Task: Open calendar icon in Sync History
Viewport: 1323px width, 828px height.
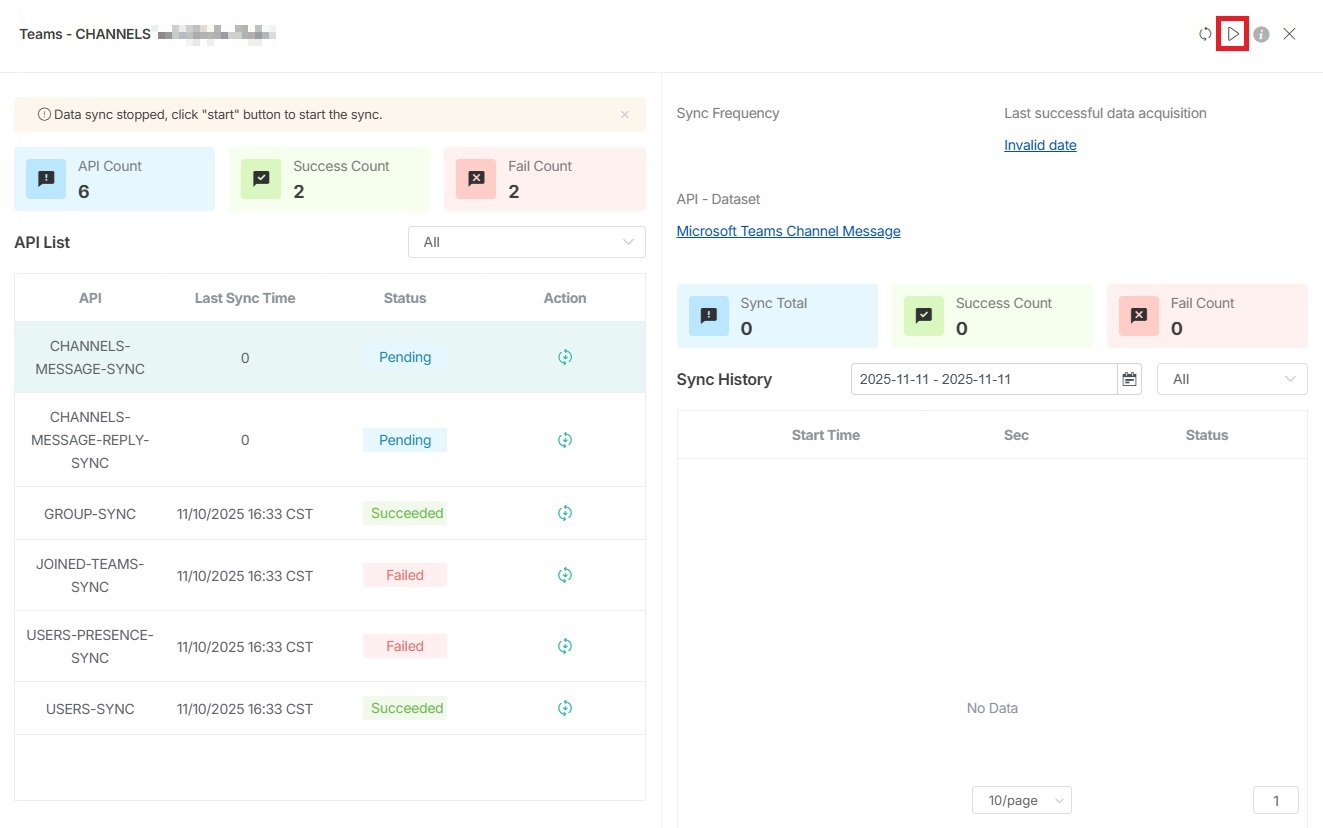Action: (1129, 379)
